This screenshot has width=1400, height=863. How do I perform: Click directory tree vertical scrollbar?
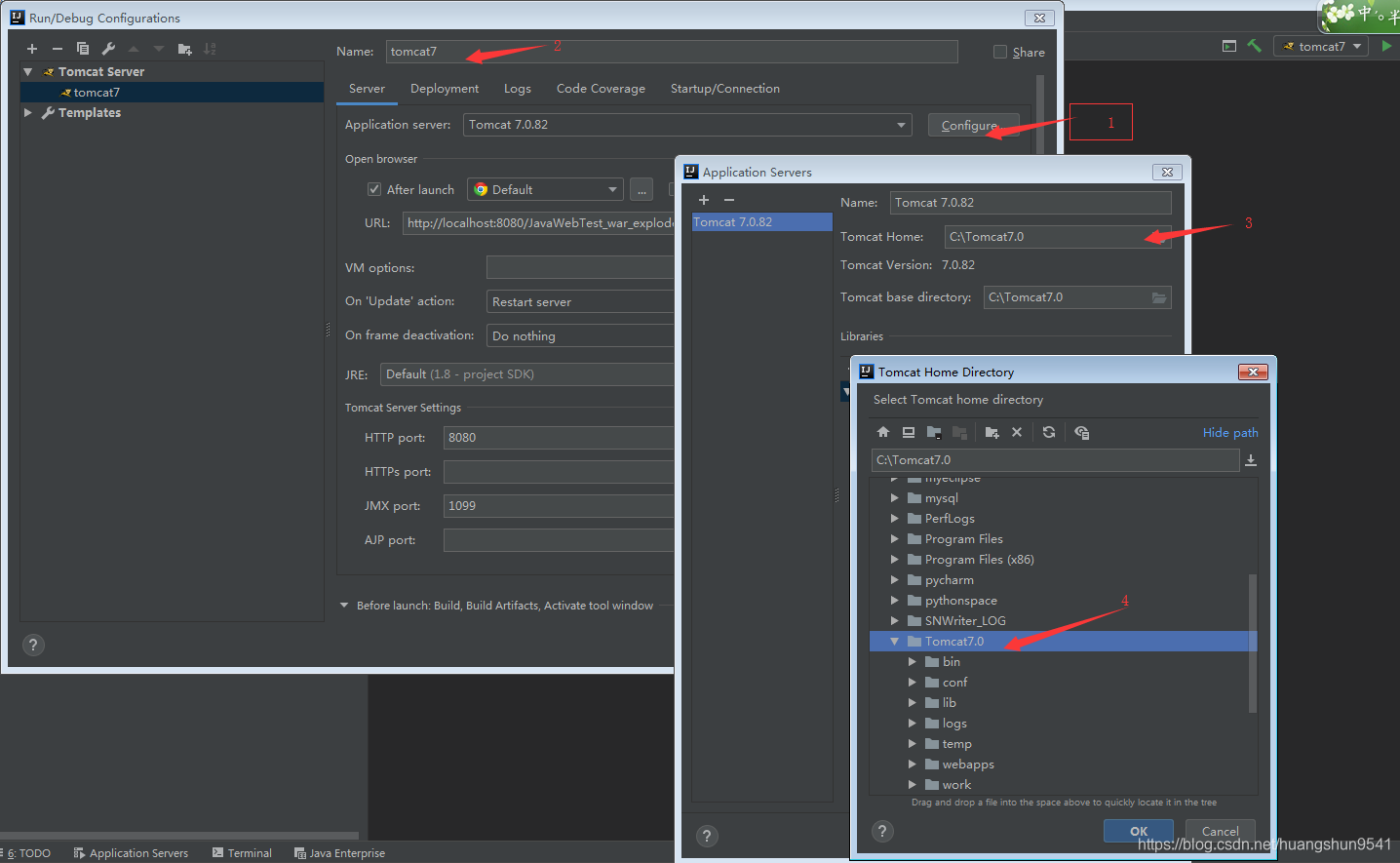click(x=1253, y=644)
